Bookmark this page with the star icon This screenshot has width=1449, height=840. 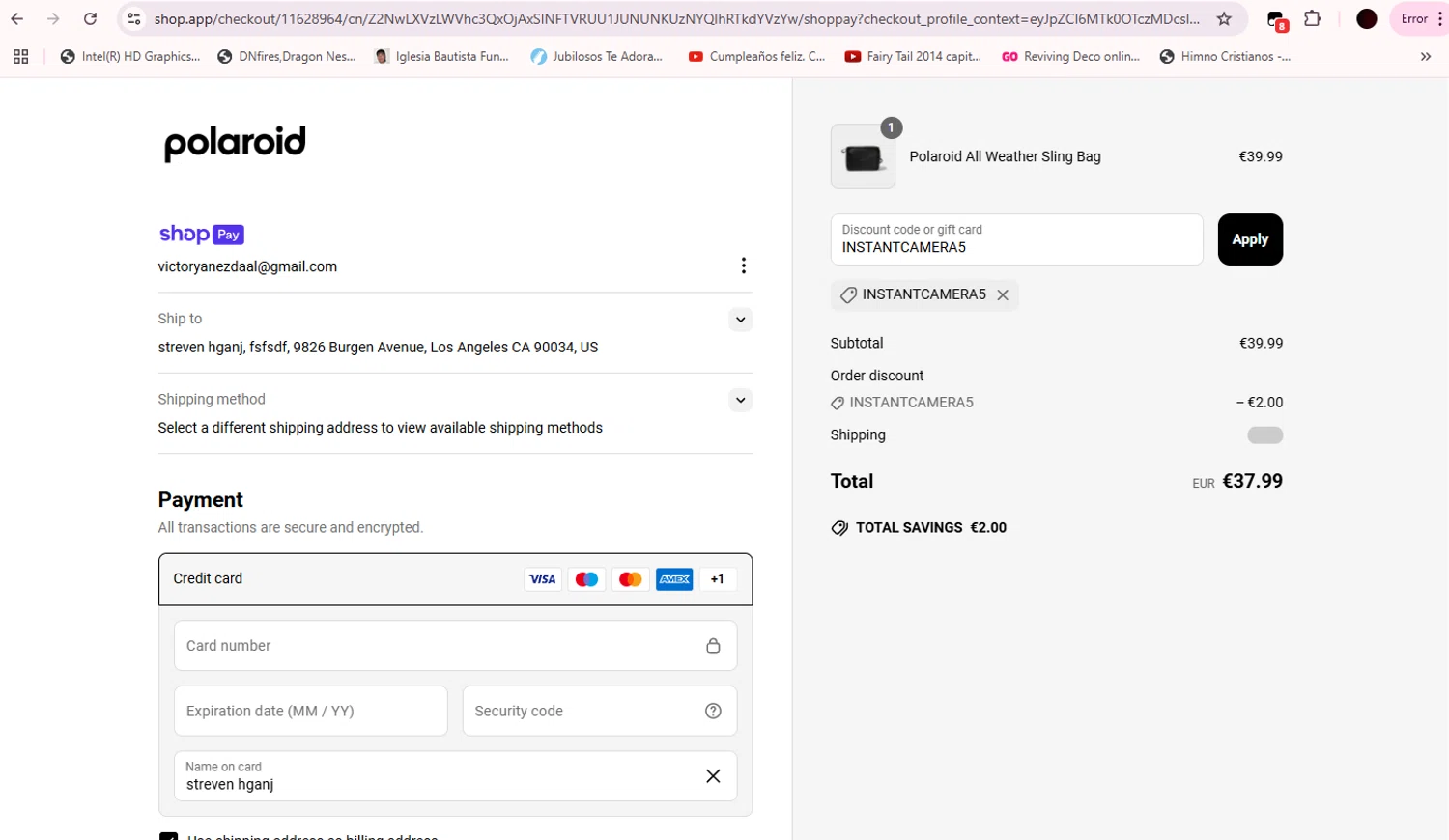(1224, 18)
